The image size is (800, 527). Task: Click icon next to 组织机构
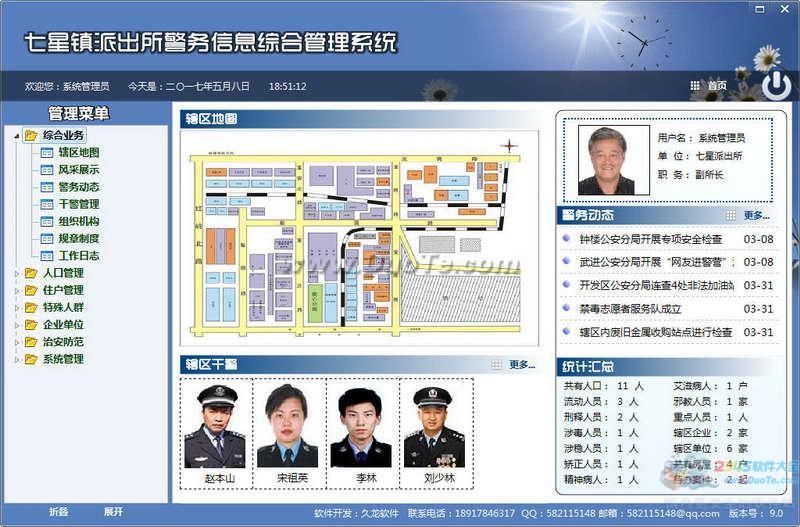point(47,221)
